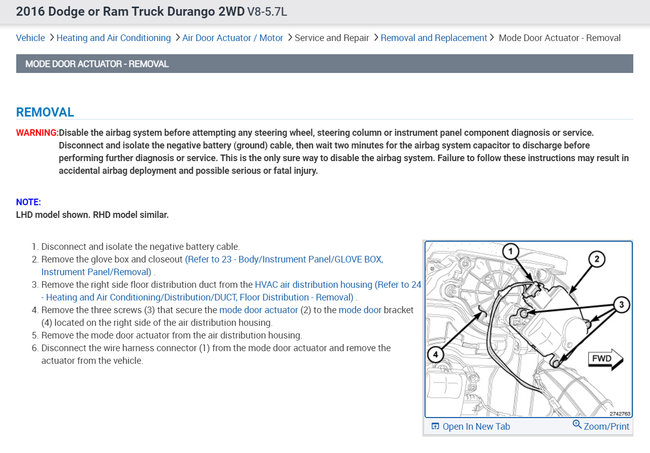Viewport: 650px width, 453px height.
Task: Open diagram in new tab link
Action: [x=476, y=426]
